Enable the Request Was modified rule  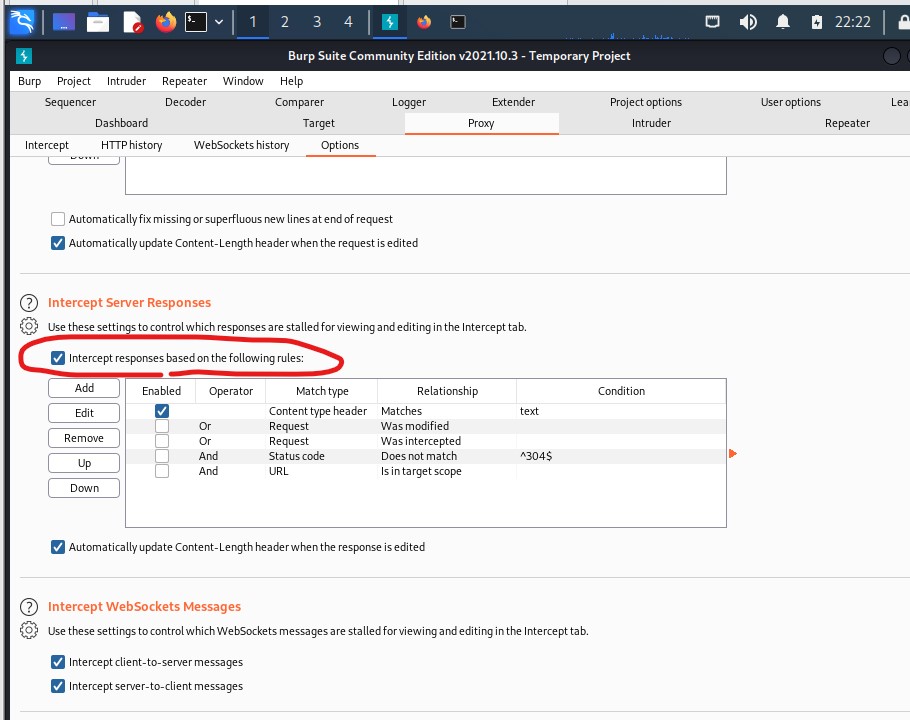pyautogui.click(x=162, y=426)
